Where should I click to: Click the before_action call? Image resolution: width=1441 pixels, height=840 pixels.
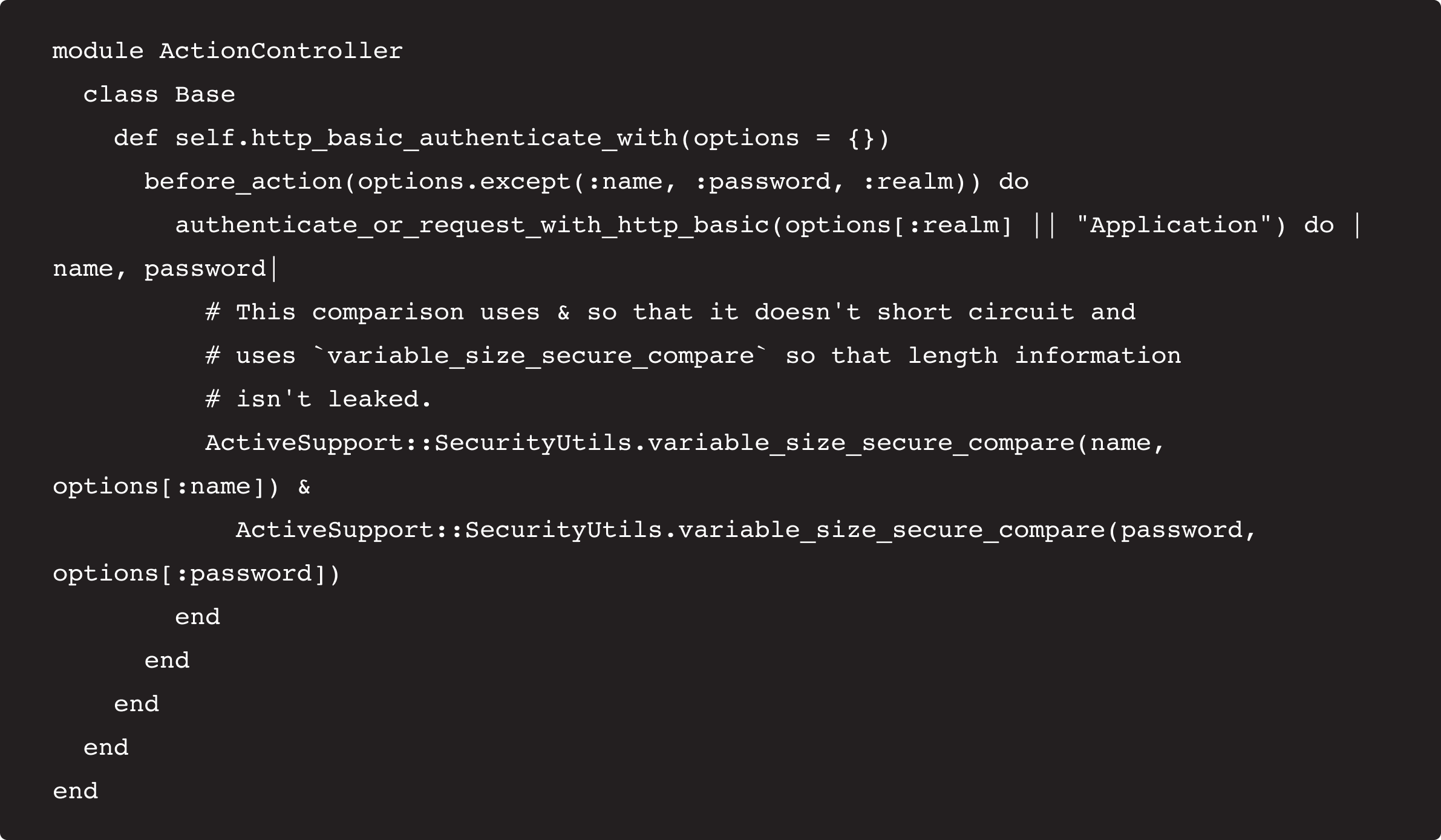243,181
